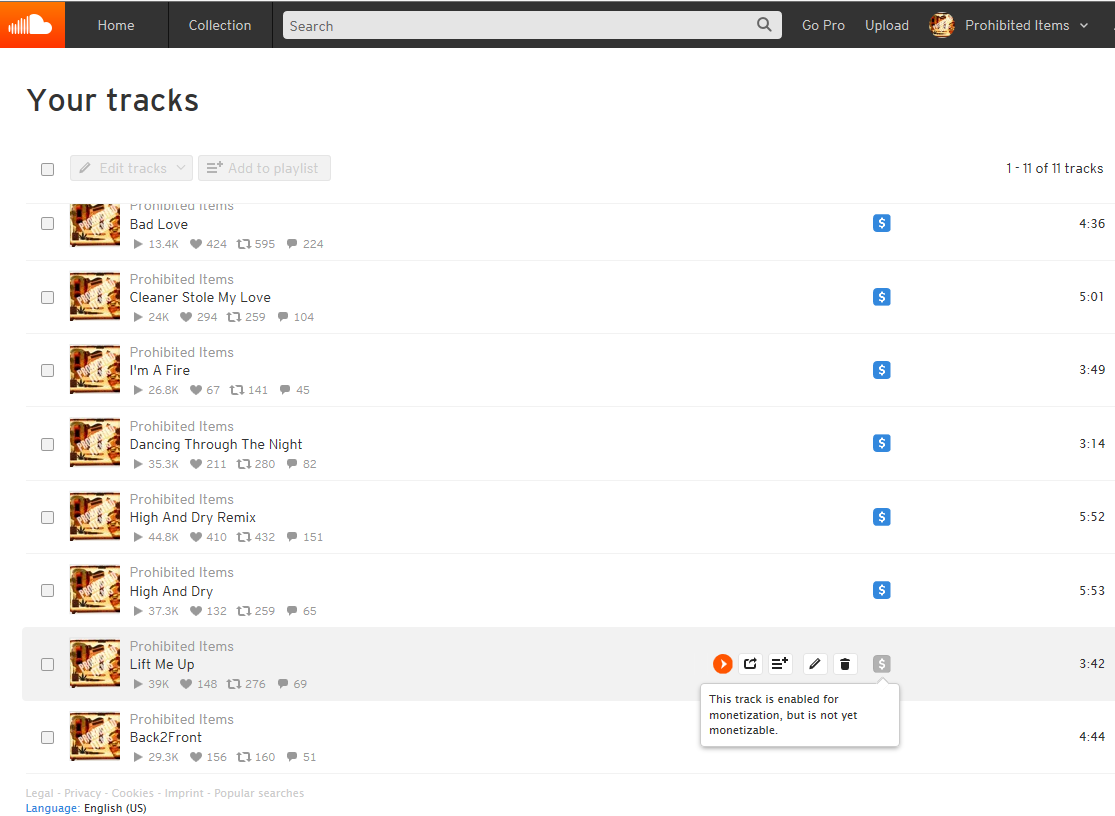Share the Lift Me Up track
The width and height of the screenshot is (1115, 816).
(x=750, y=664)
